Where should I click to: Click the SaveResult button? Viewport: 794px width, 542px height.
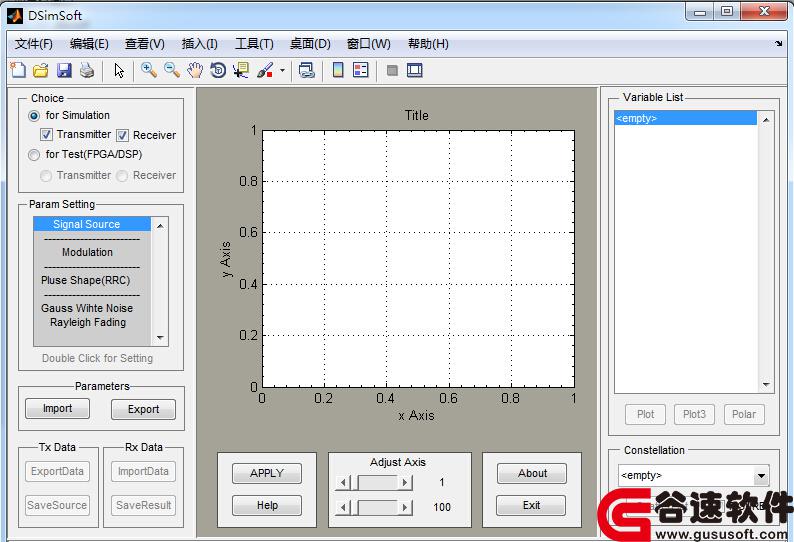pyautogui.click(x=143, y=505)
